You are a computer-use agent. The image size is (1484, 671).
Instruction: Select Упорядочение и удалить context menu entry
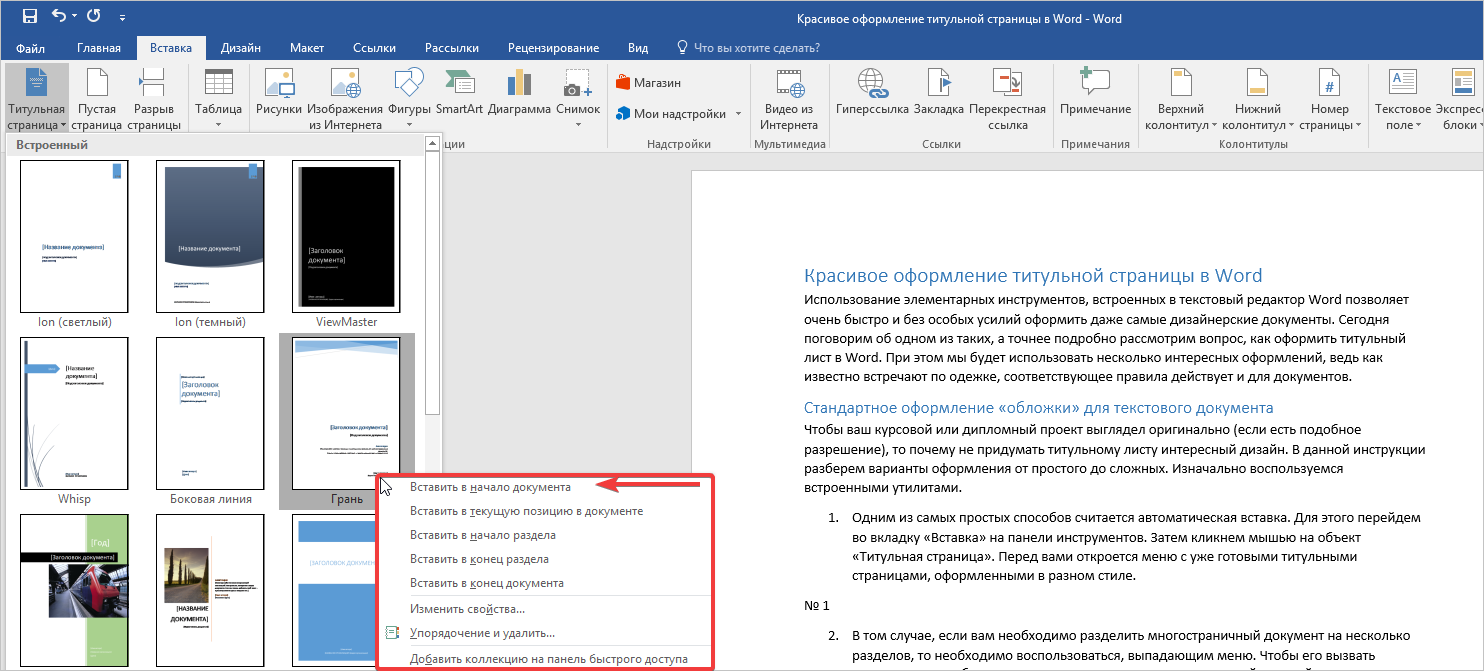point(482,633)
